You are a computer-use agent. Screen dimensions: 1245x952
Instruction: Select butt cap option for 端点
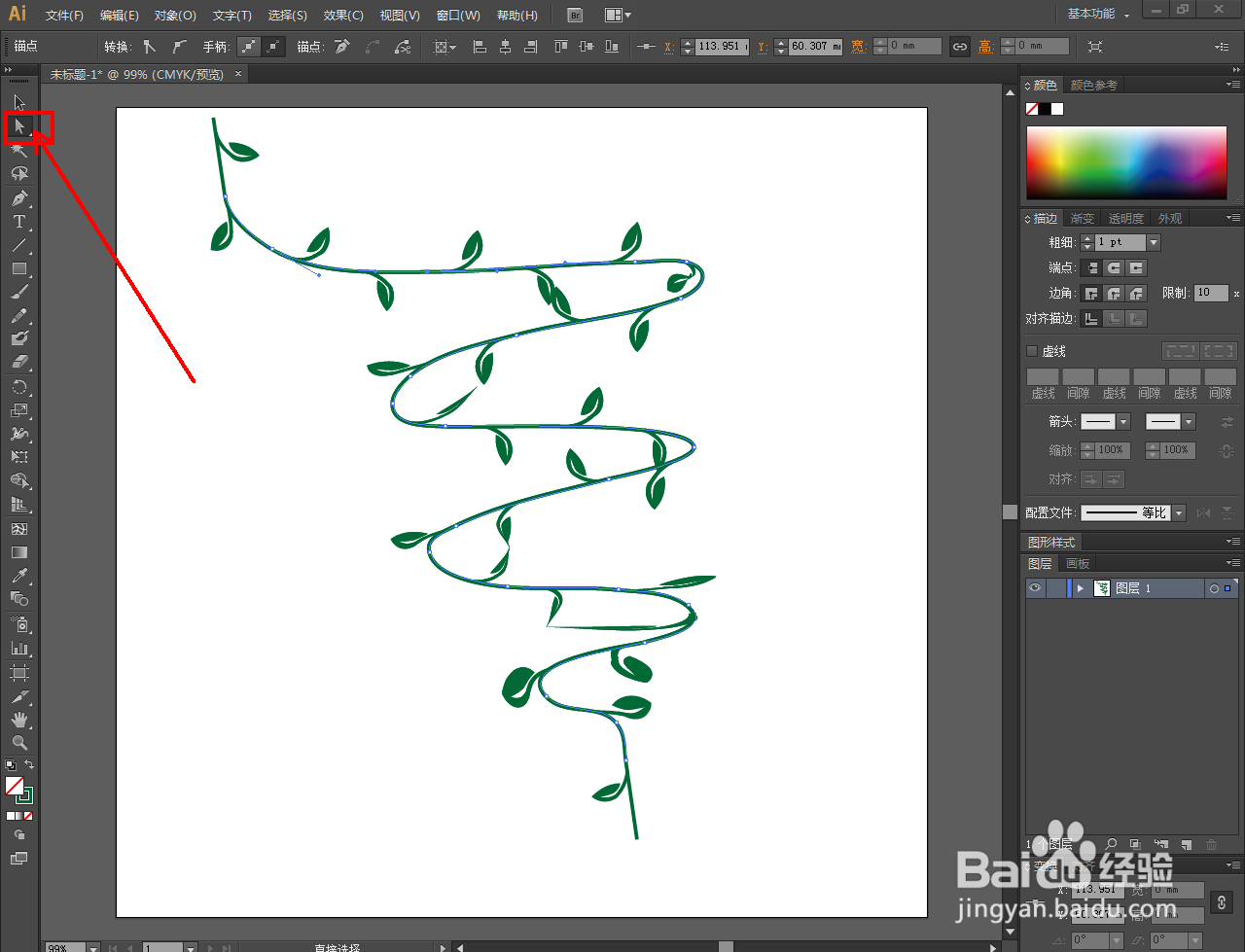[1090, 267]
